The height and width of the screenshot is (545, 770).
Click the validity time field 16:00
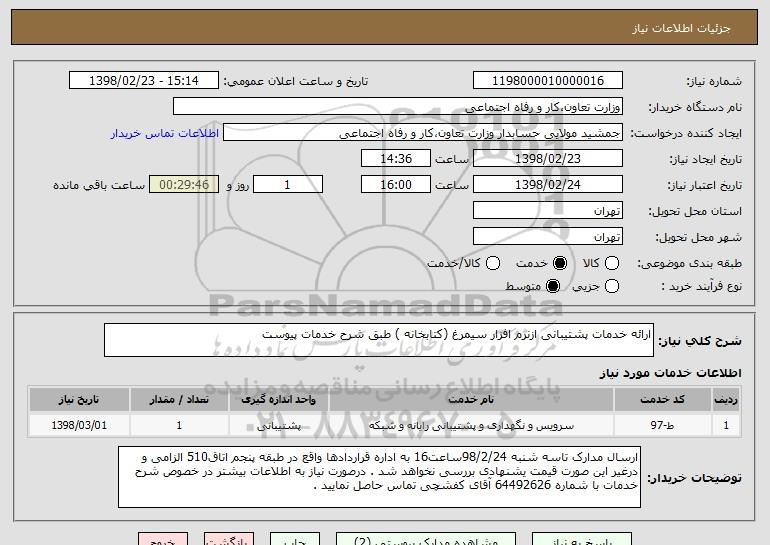click(396, 185)
